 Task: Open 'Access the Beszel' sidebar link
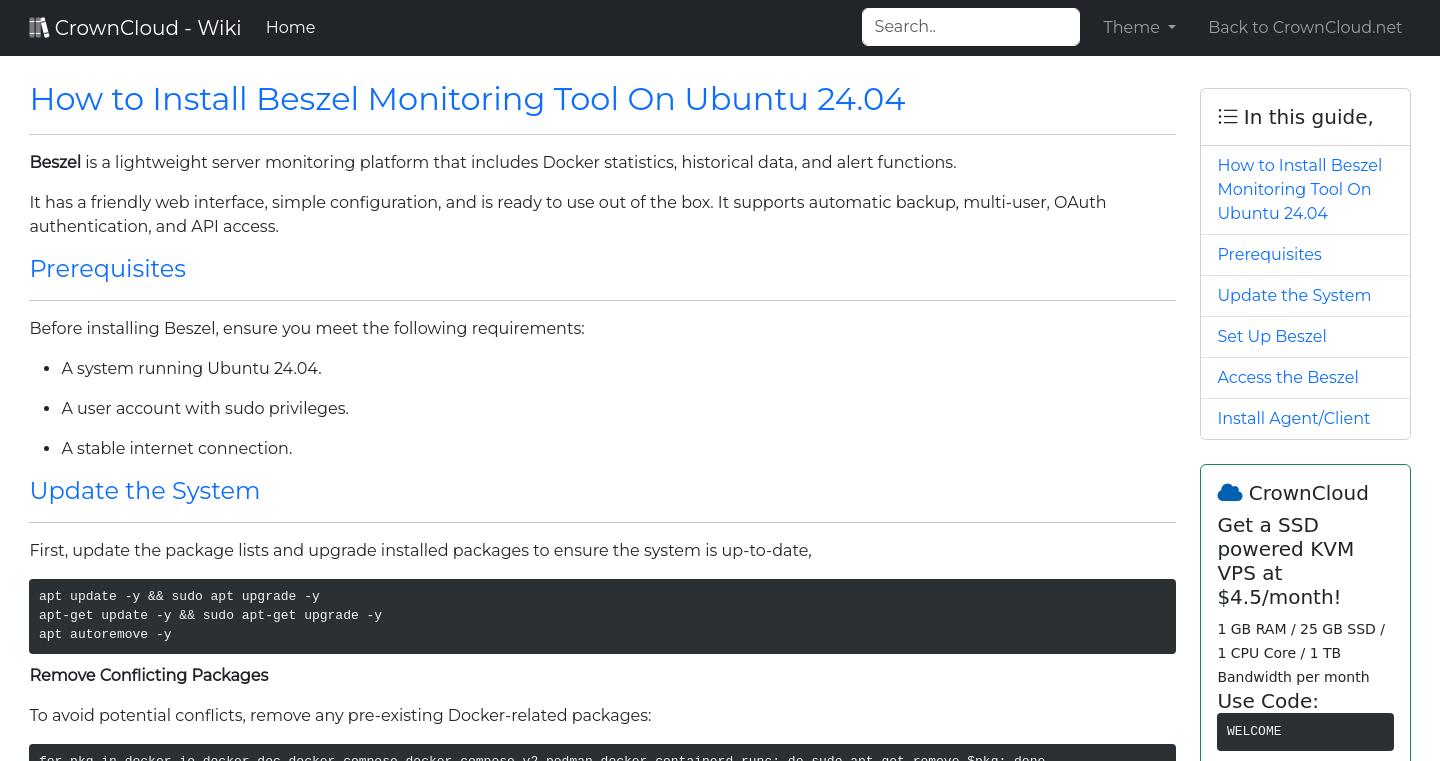click(x=1288, y=377)
